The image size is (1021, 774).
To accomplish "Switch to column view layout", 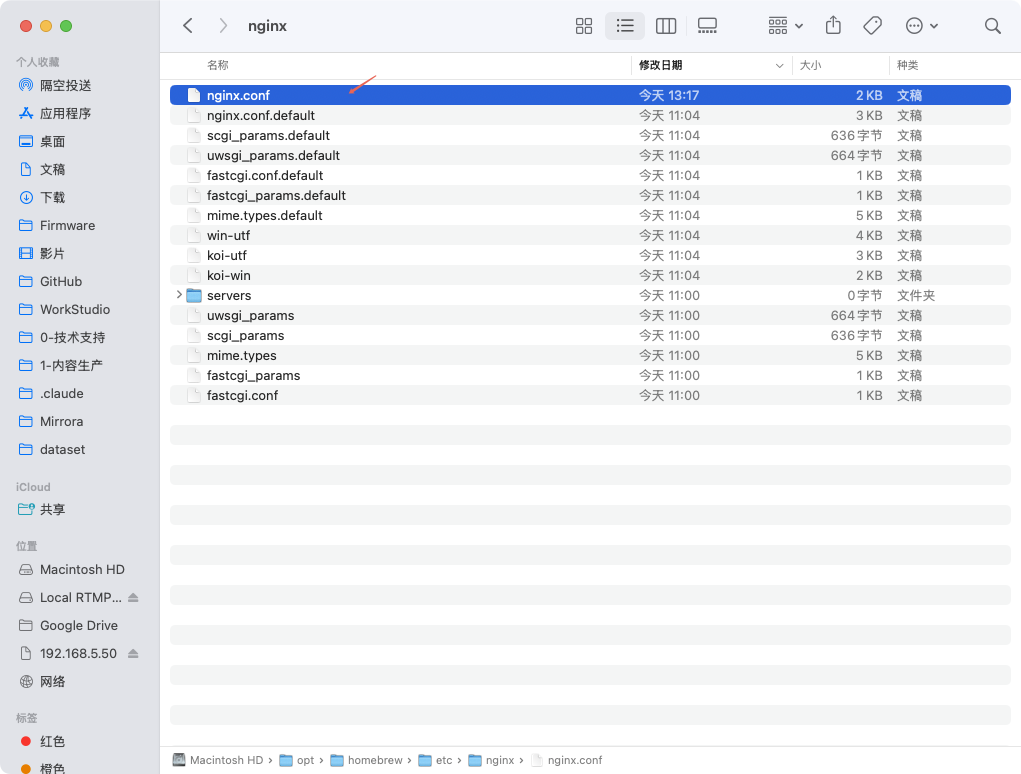I will coord(666,26).
